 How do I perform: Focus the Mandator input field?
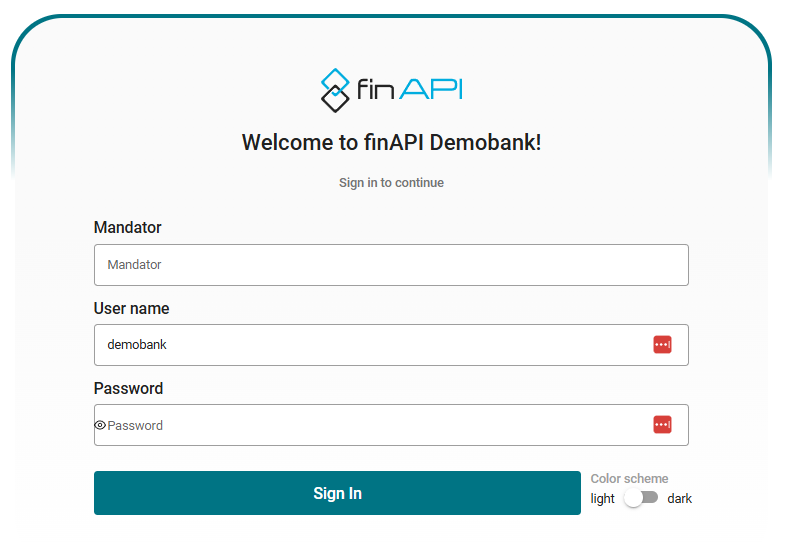(x=390, y=265)
